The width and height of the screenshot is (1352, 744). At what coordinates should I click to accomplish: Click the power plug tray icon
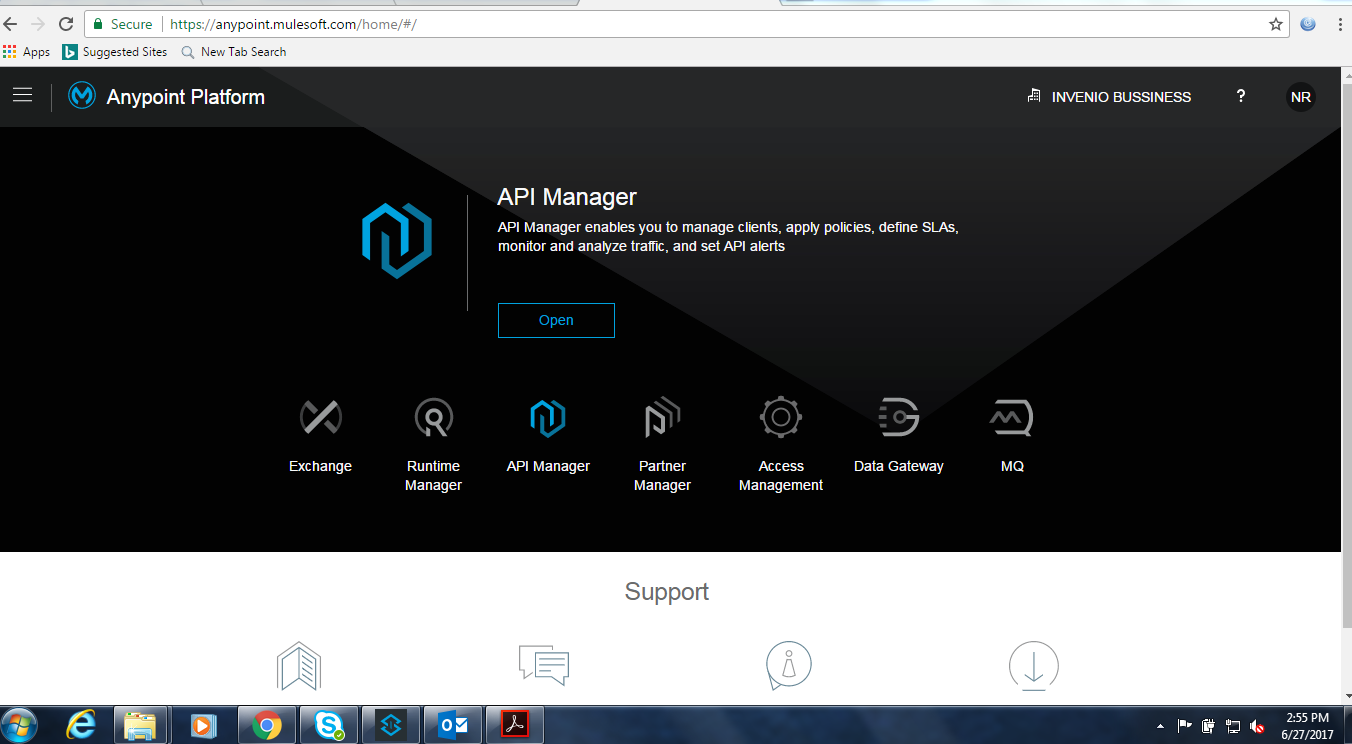(x=1209, y=726)
